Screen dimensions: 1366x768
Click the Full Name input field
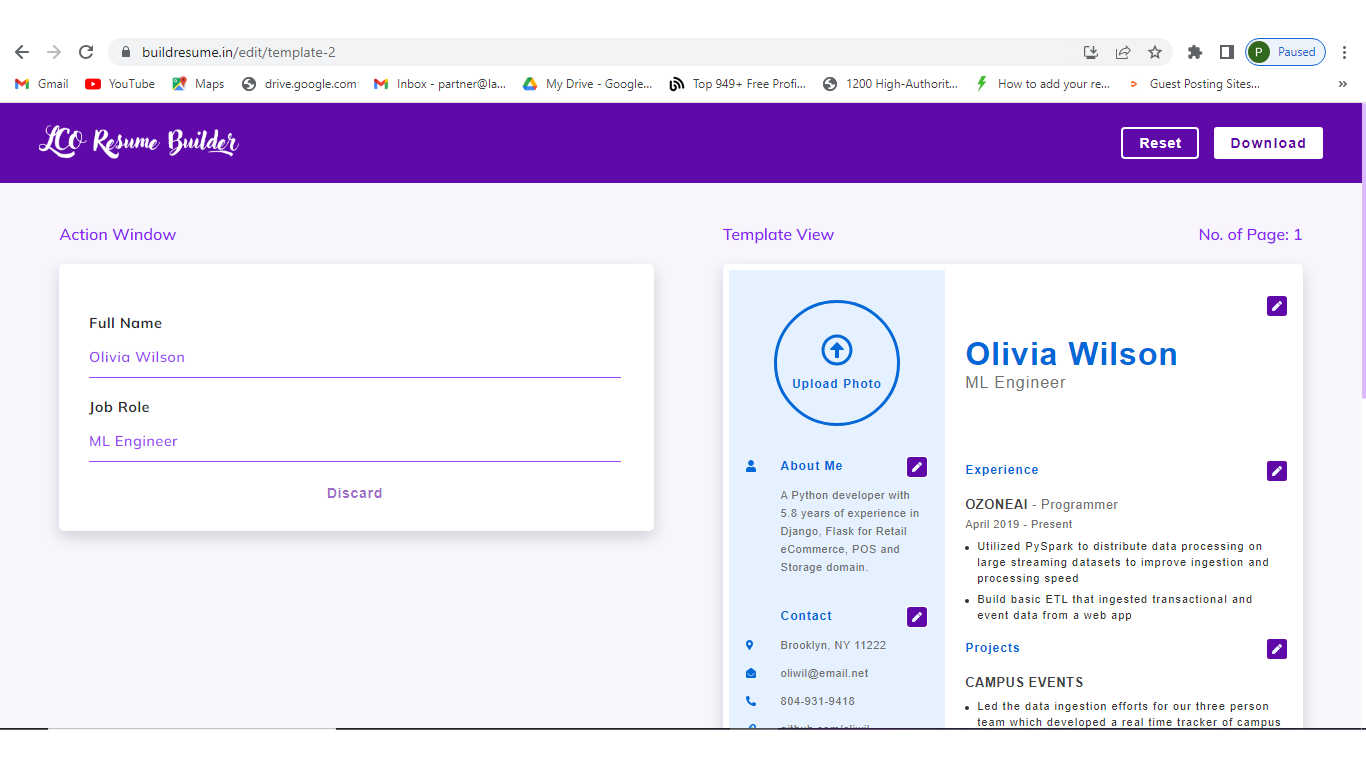click(354, 357)
